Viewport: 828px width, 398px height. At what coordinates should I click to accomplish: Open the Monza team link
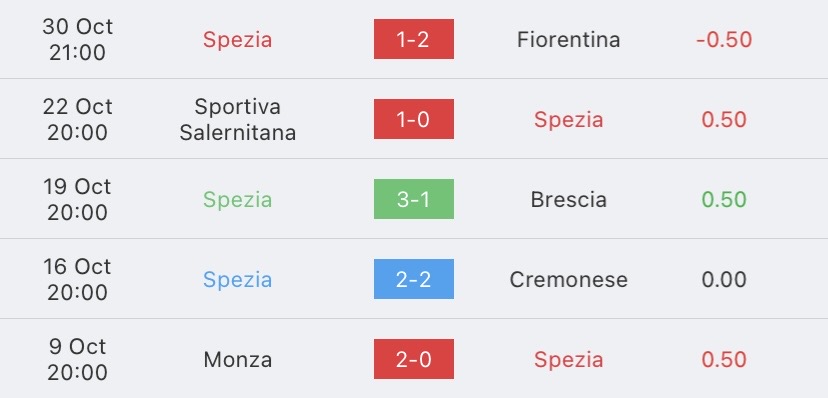238,359
